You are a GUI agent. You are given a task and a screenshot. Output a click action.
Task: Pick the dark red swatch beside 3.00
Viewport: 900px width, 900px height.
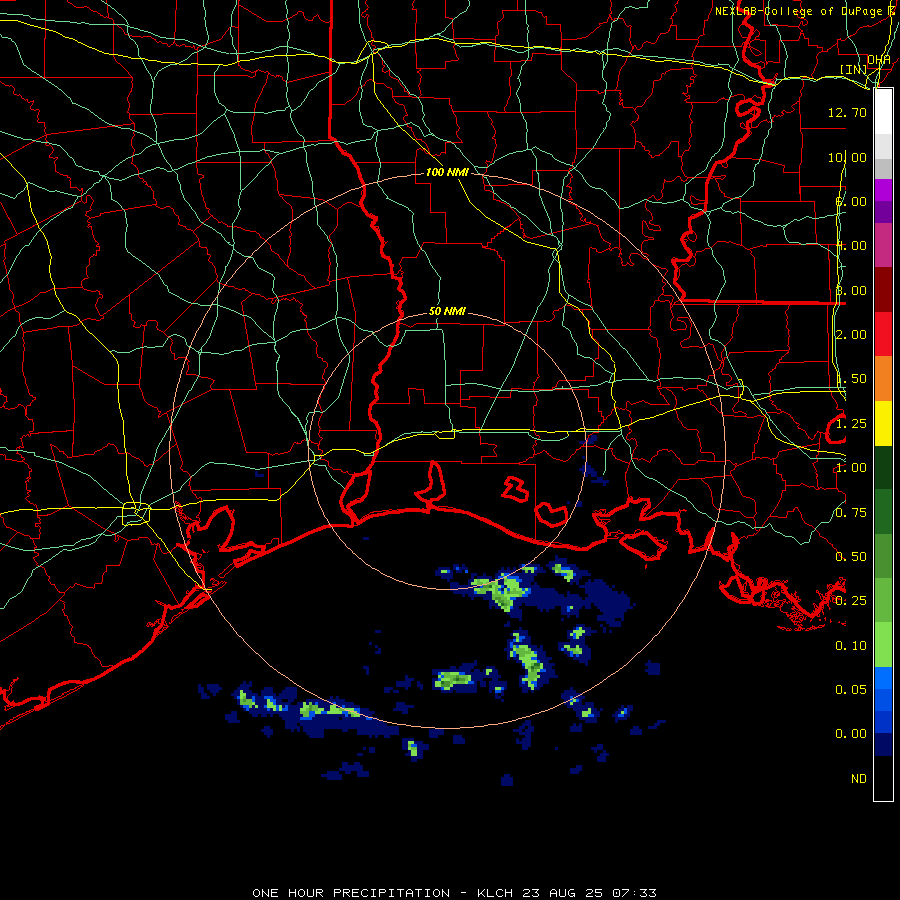click(883, 290)
